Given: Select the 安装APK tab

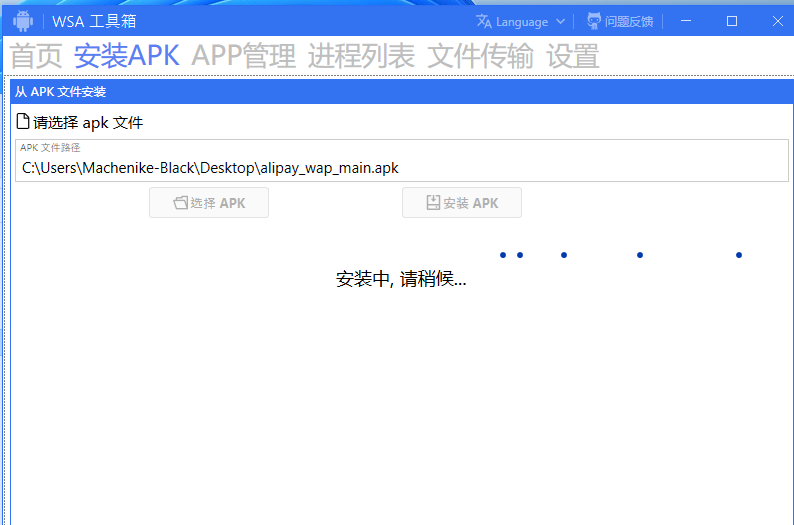Looking at the screenshot, I should pyautogui.click(x=127, y=56).
